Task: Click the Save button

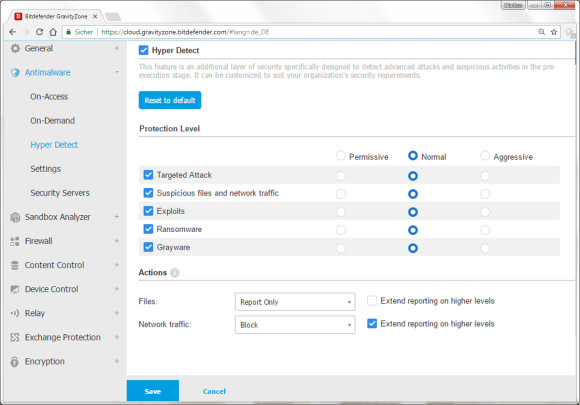Action: [153, 391]
